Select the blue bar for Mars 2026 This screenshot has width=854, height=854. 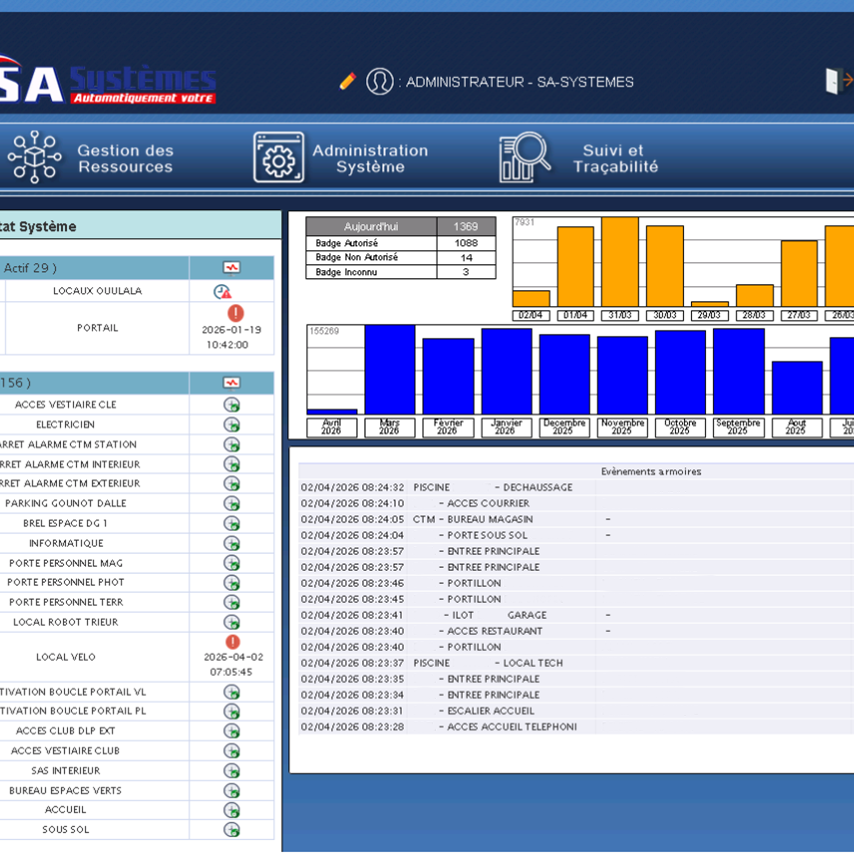pos(389,368)
